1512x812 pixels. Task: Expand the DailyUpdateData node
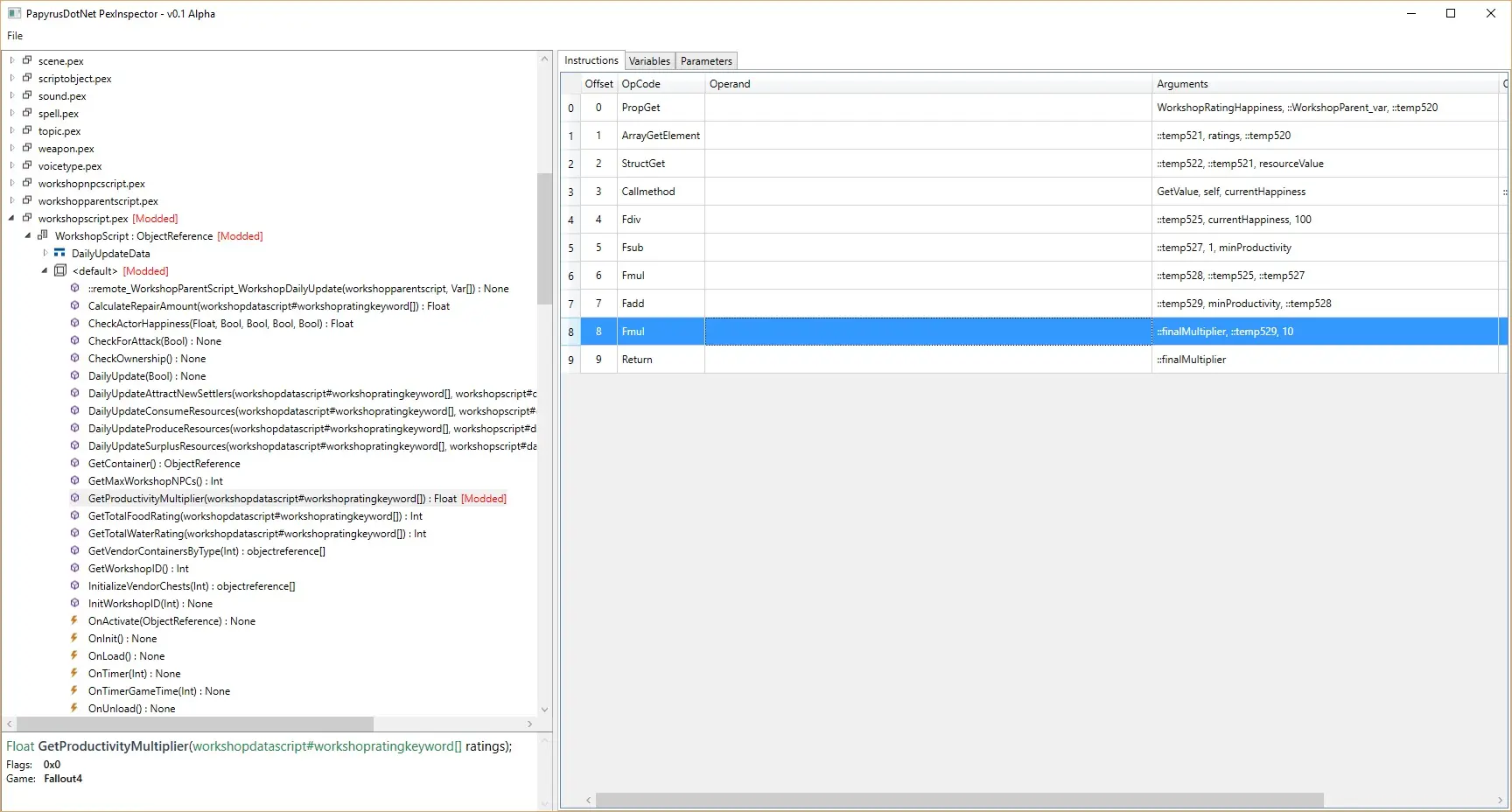pos(45,253)
